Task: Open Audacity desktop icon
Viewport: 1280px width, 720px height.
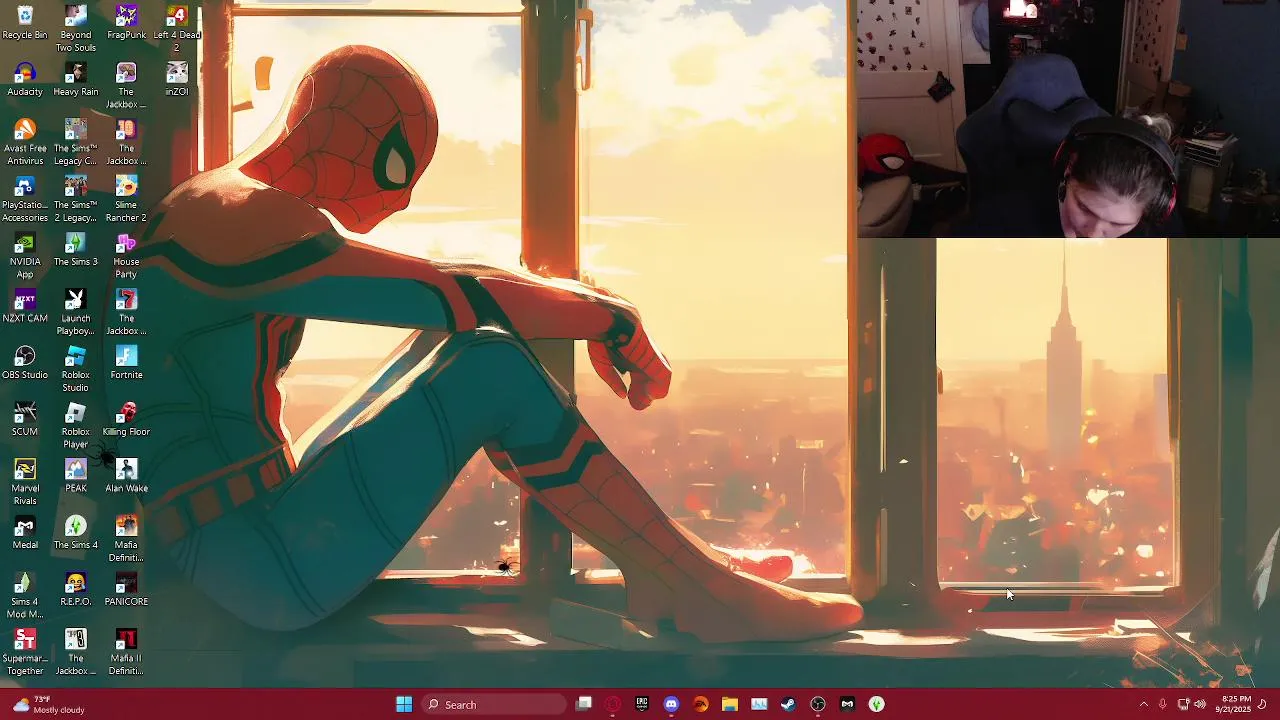Action: (25, 79)
